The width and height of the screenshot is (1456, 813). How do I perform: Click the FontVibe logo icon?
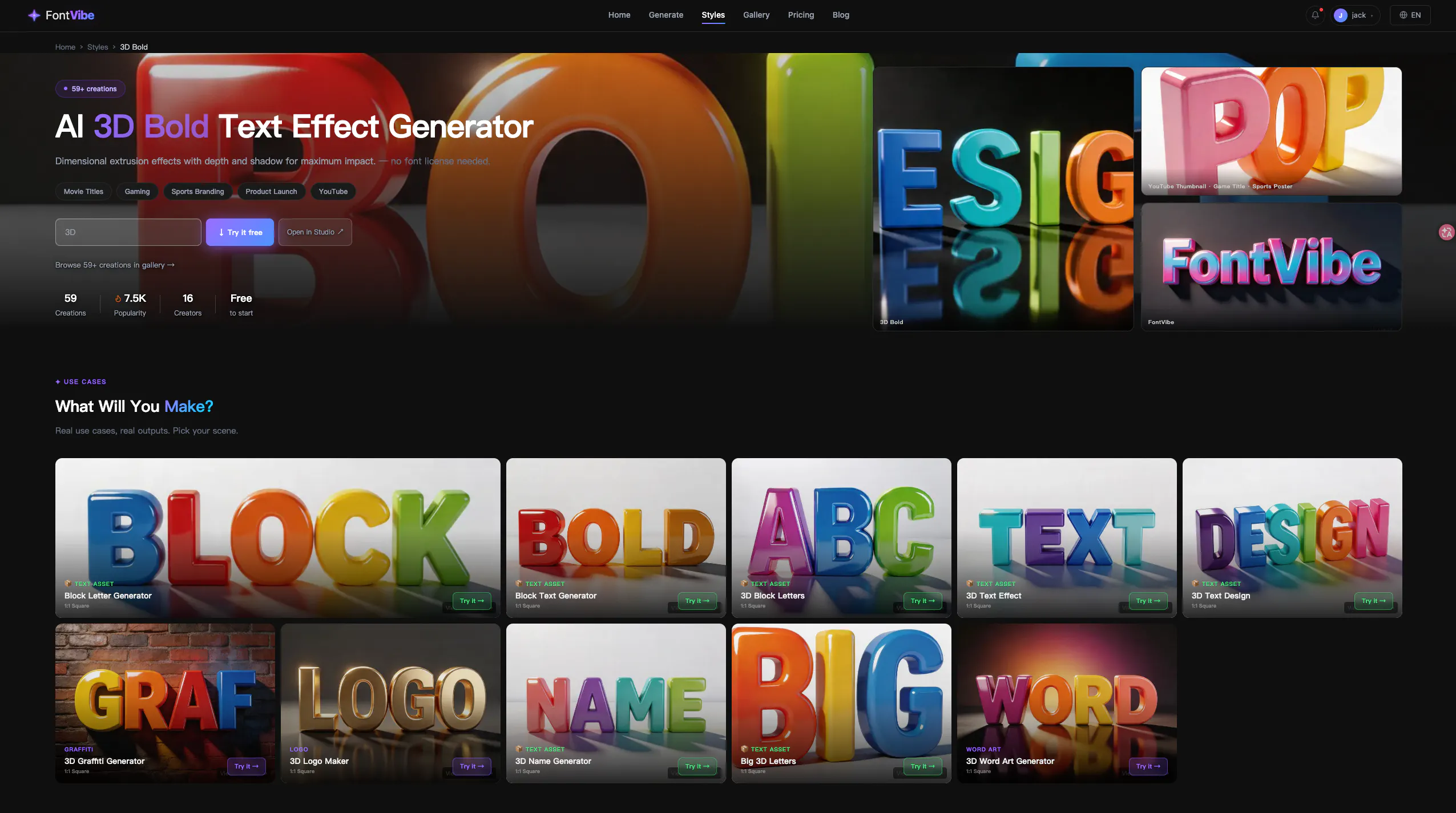pos(34,15)
